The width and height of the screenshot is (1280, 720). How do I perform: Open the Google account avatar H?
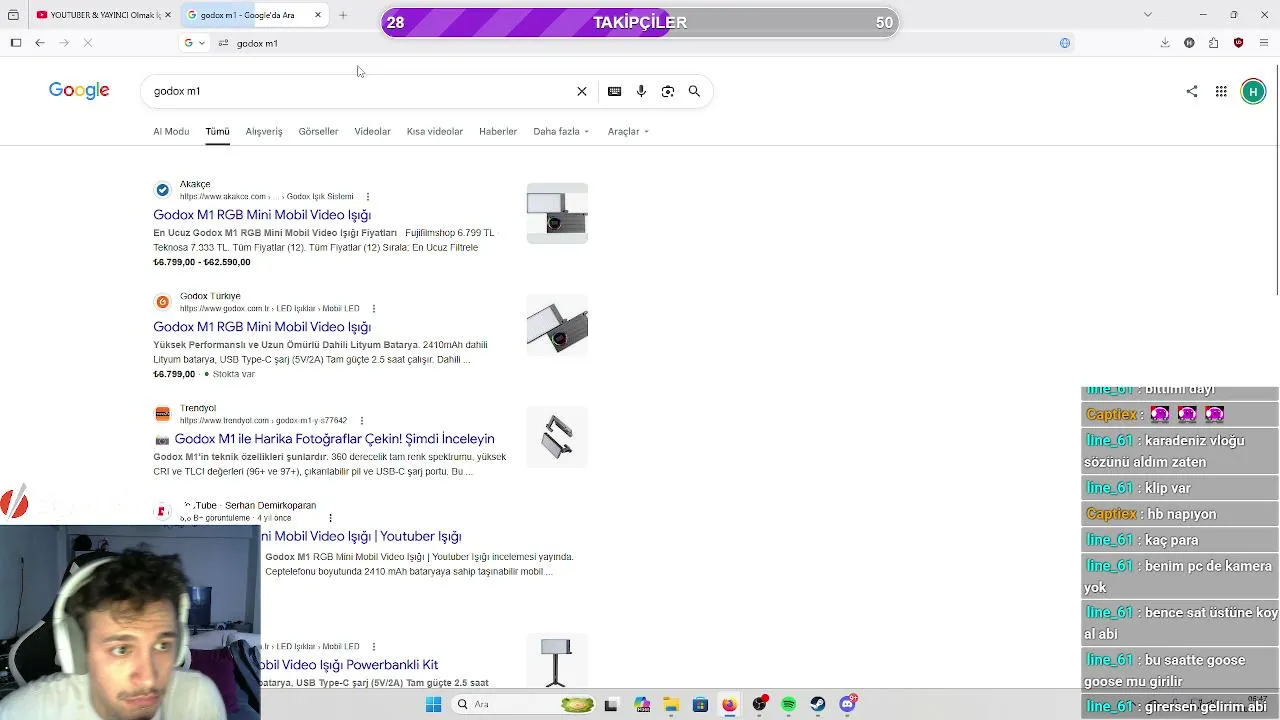click(x=1253, y=91)
